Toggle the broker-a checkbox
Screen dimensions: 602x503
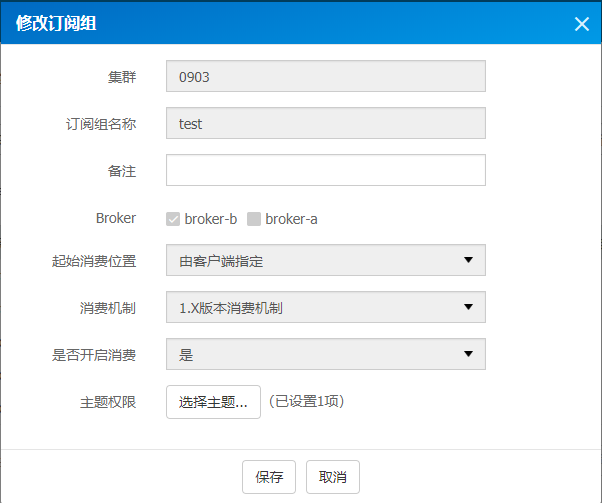pos(254,219)
